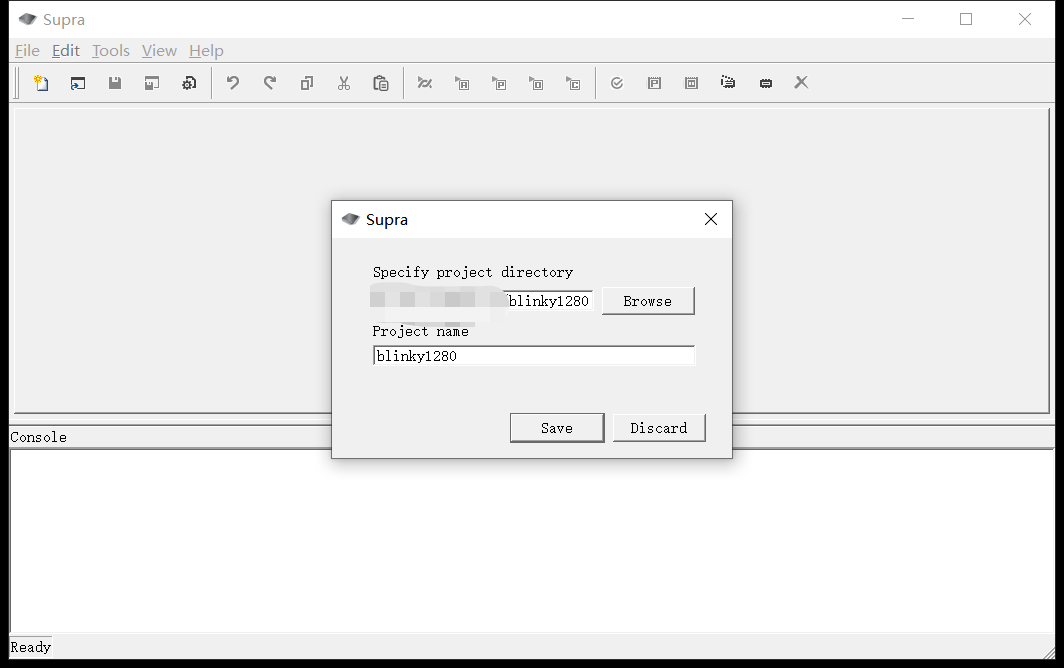Screen dimensions: 1064x668
Task: Click the Save floppy disk icon
Action: [115, 83]
